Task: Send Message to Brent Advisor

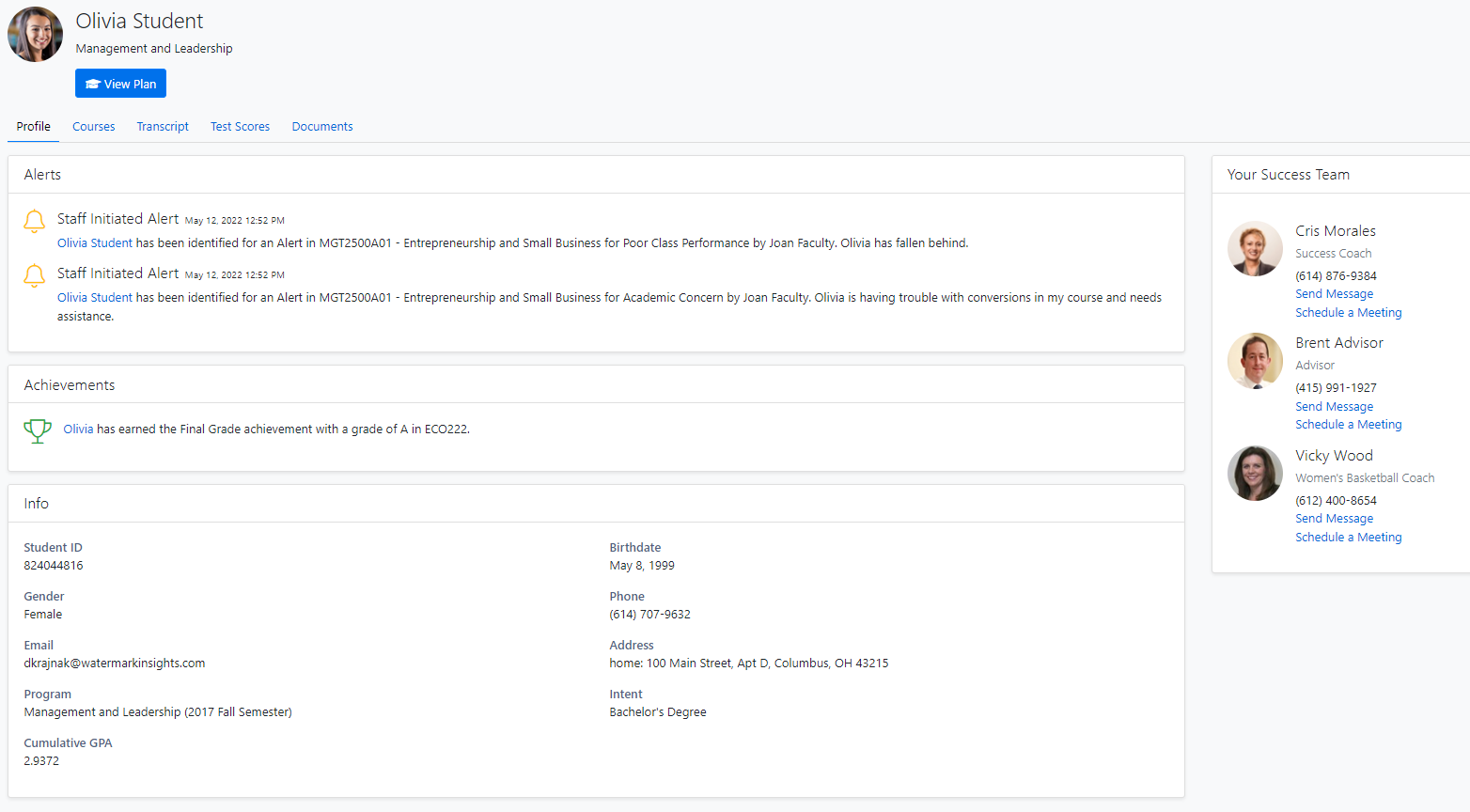Action: (1334, 406)
